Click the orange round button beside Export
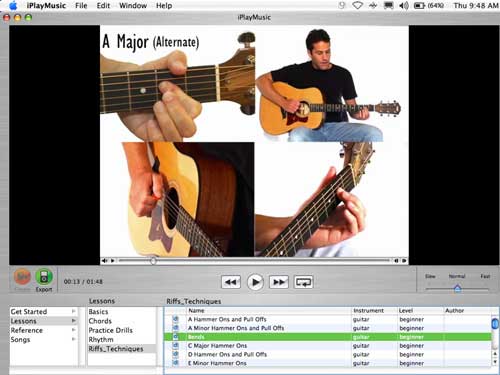Image resolution: width=500 pixels, height=375 pixels. click(22, 277)
